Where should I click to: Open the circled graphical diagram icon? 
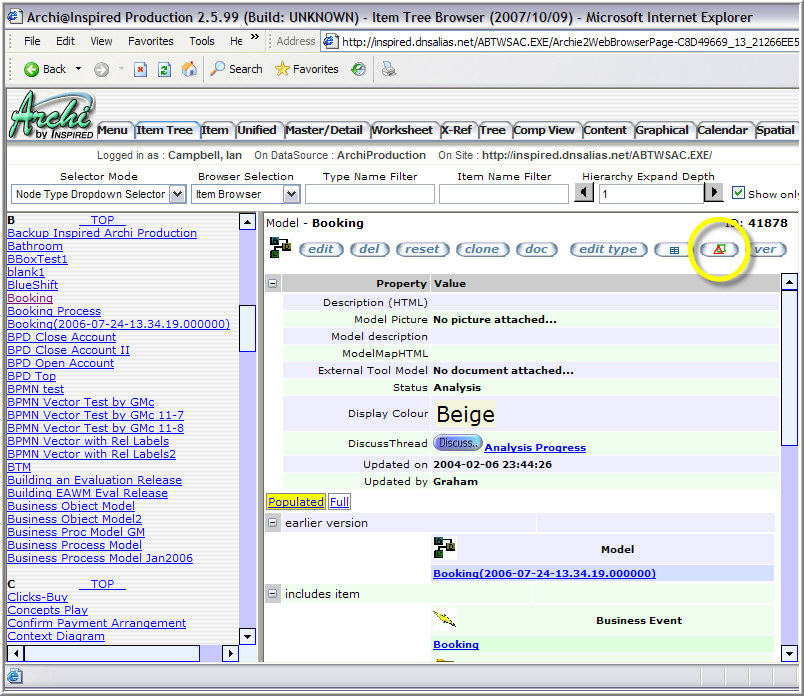[x=718, y=249]
